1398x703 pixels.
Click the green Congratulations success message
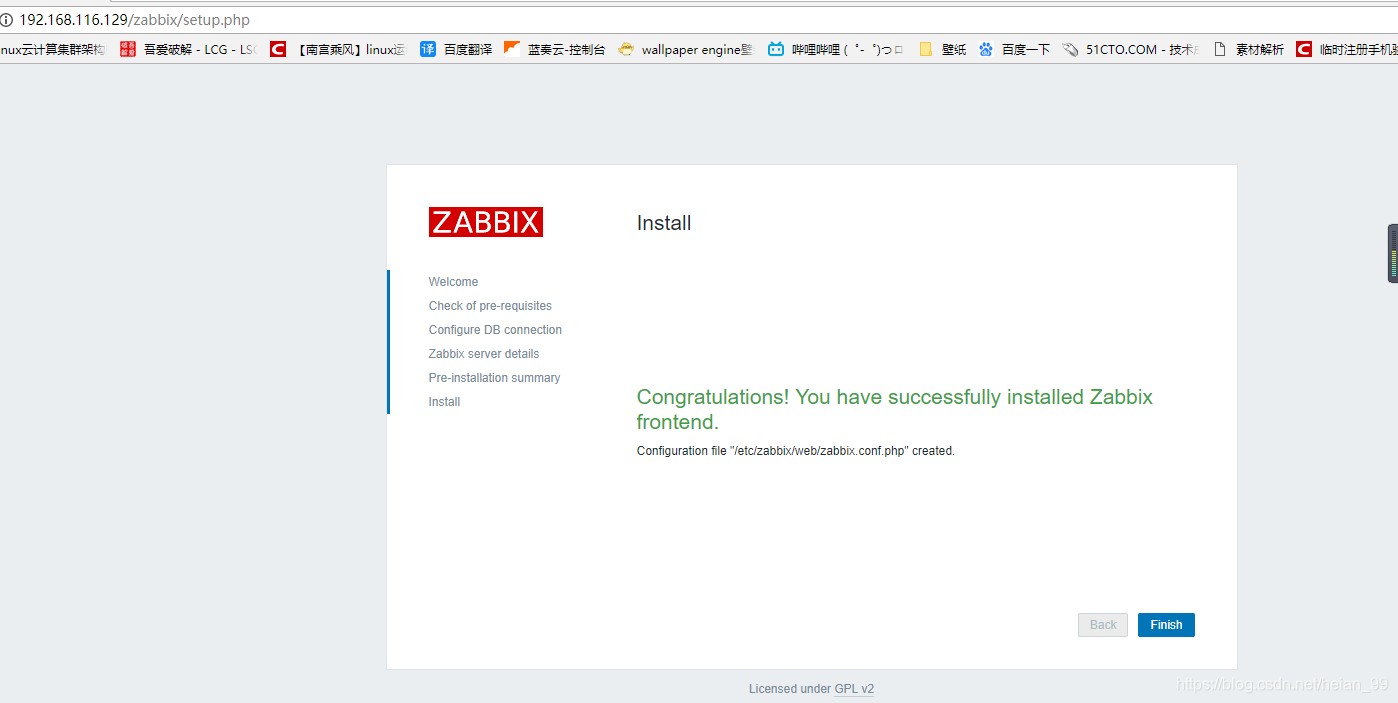(895, 409)
